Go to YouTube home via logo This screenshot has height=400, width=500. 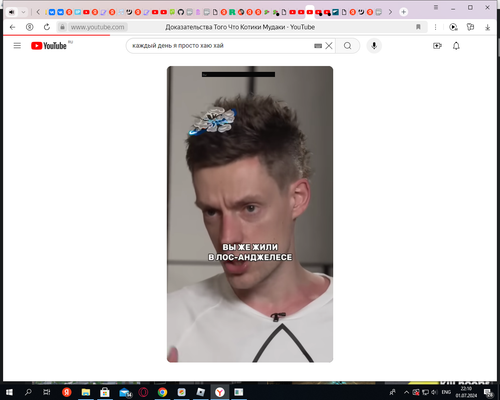click(x=49, y=46)
